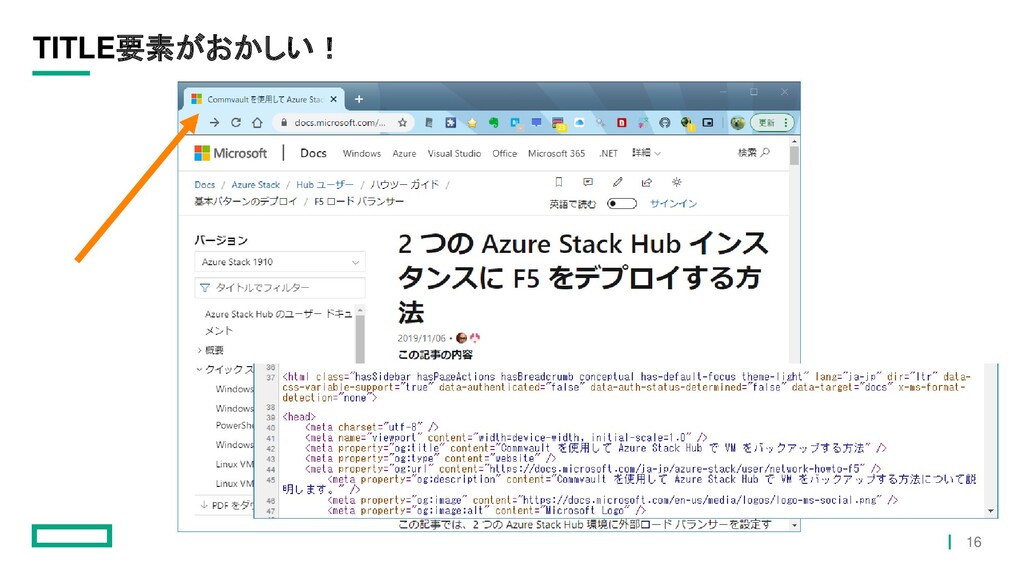The image size is (1024, 576).
Task: Click the funnel filter icon
Action: click(205, 288)
